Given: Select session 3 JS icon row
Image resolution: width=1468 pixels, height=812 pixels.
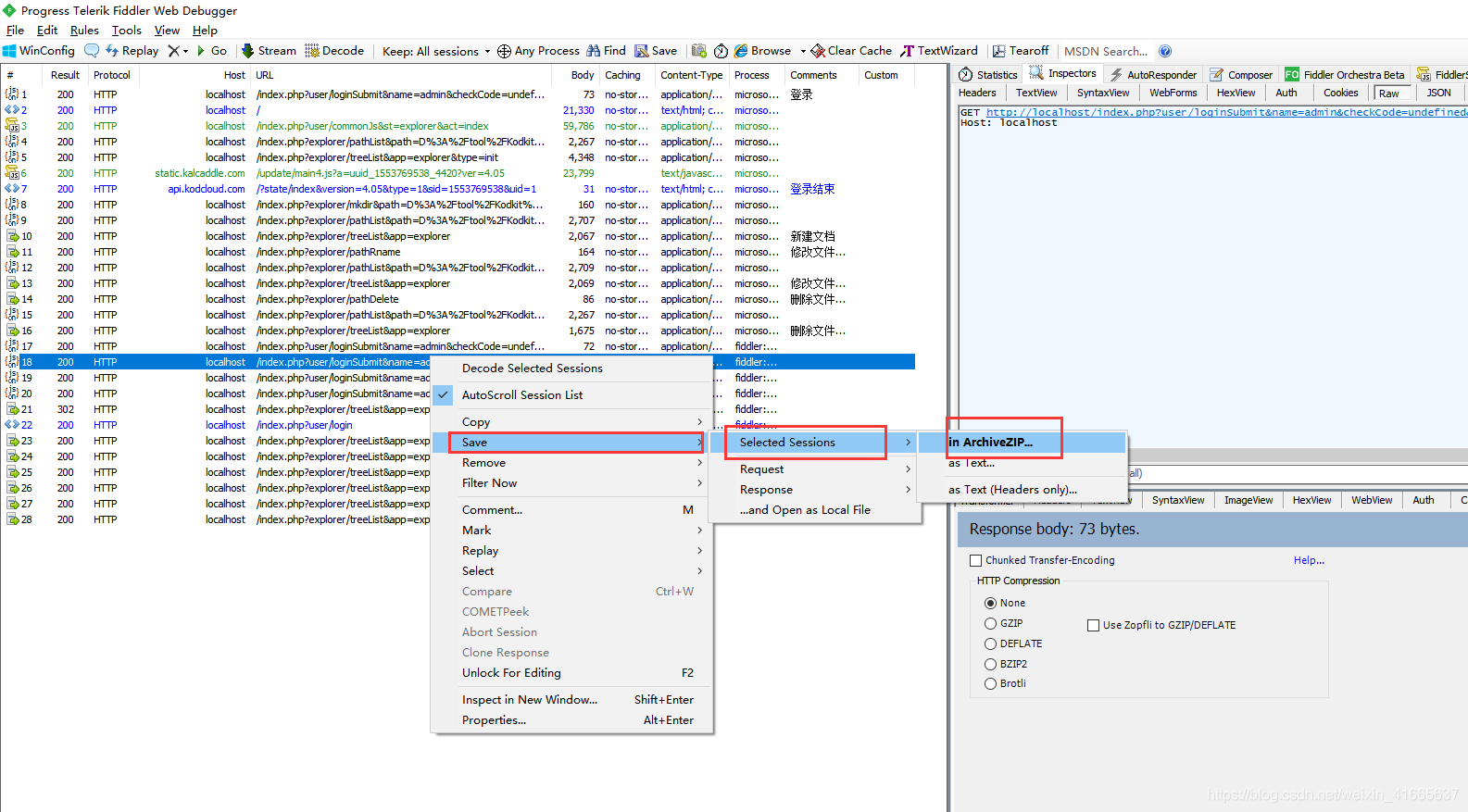Looking at the screenshot, I should pos(13,126).
